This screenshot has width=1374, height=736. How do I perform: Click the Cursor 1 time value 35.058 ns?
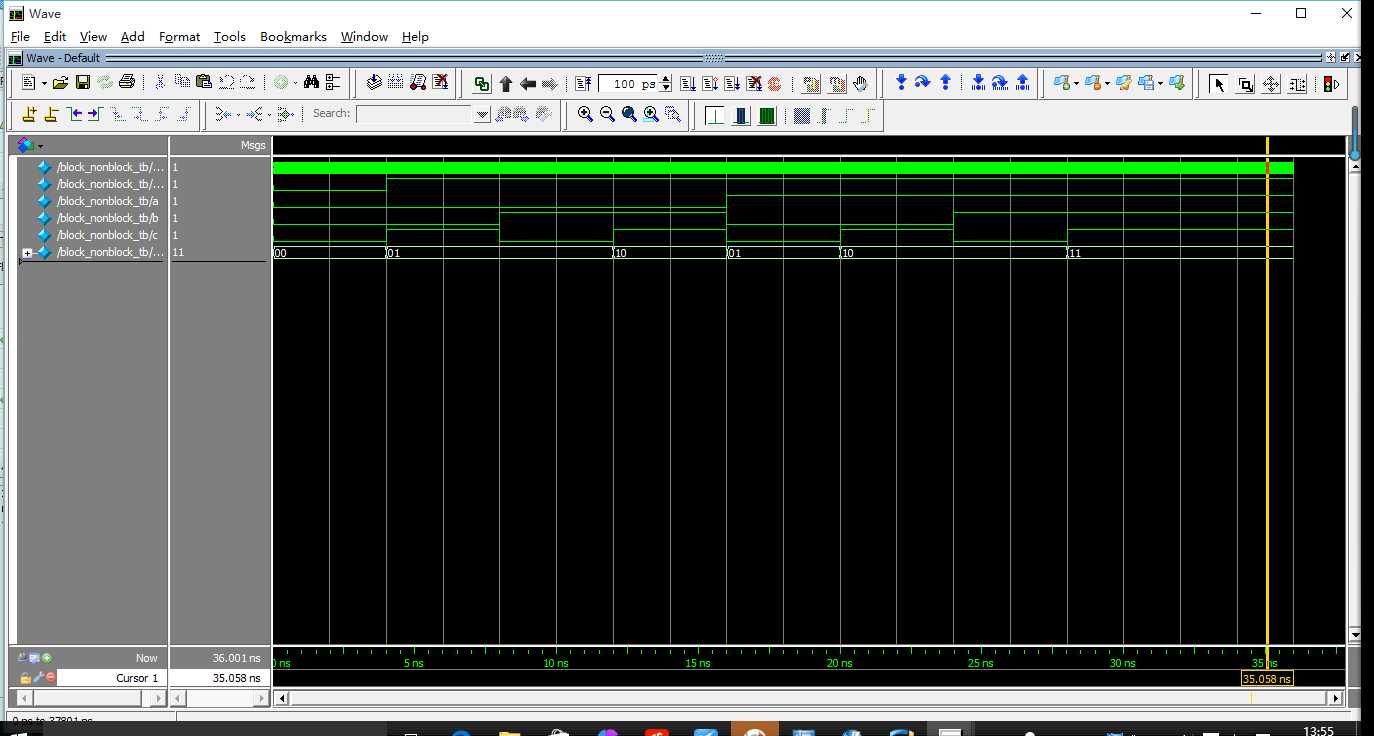coord(237,678)
